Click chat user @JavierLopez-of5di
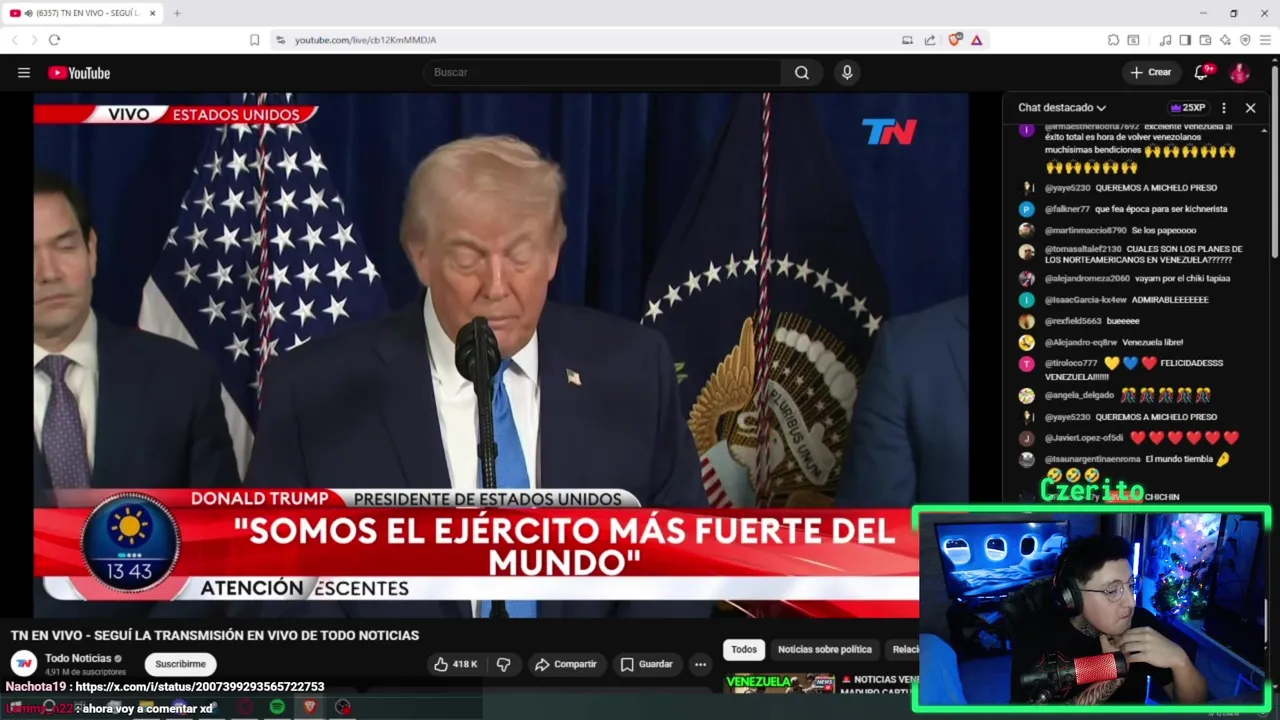Screen dimensions: 1280x720 click(x=1084, y=438)
